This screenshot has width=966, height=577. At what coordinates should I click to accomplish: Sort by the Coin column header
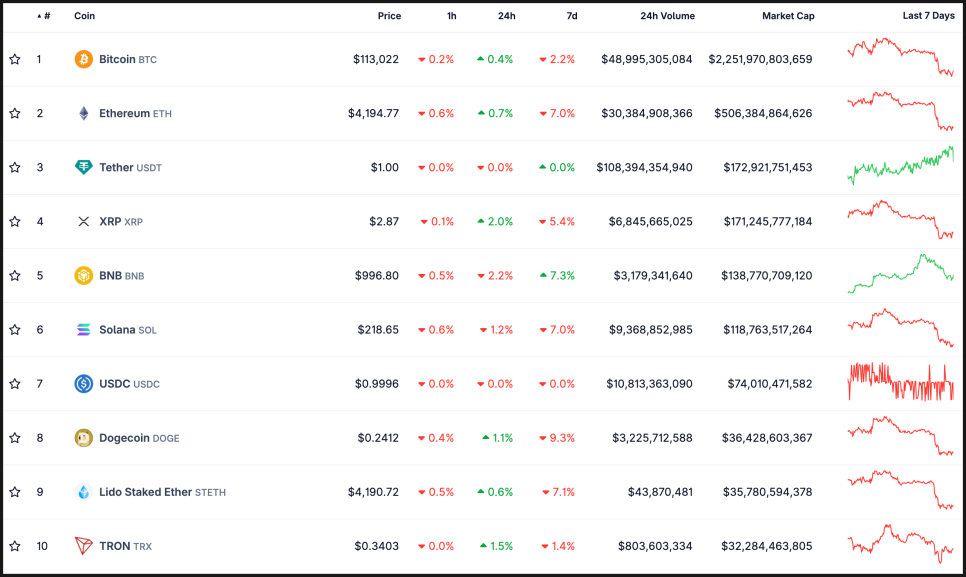pos(84,16)
